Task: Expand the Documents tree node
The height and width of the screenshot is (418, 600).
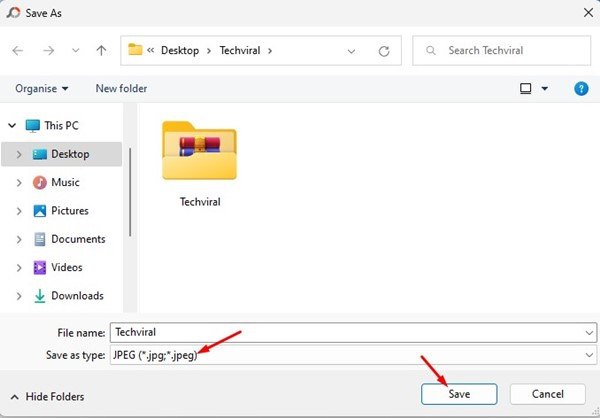Action: (19, 239)
